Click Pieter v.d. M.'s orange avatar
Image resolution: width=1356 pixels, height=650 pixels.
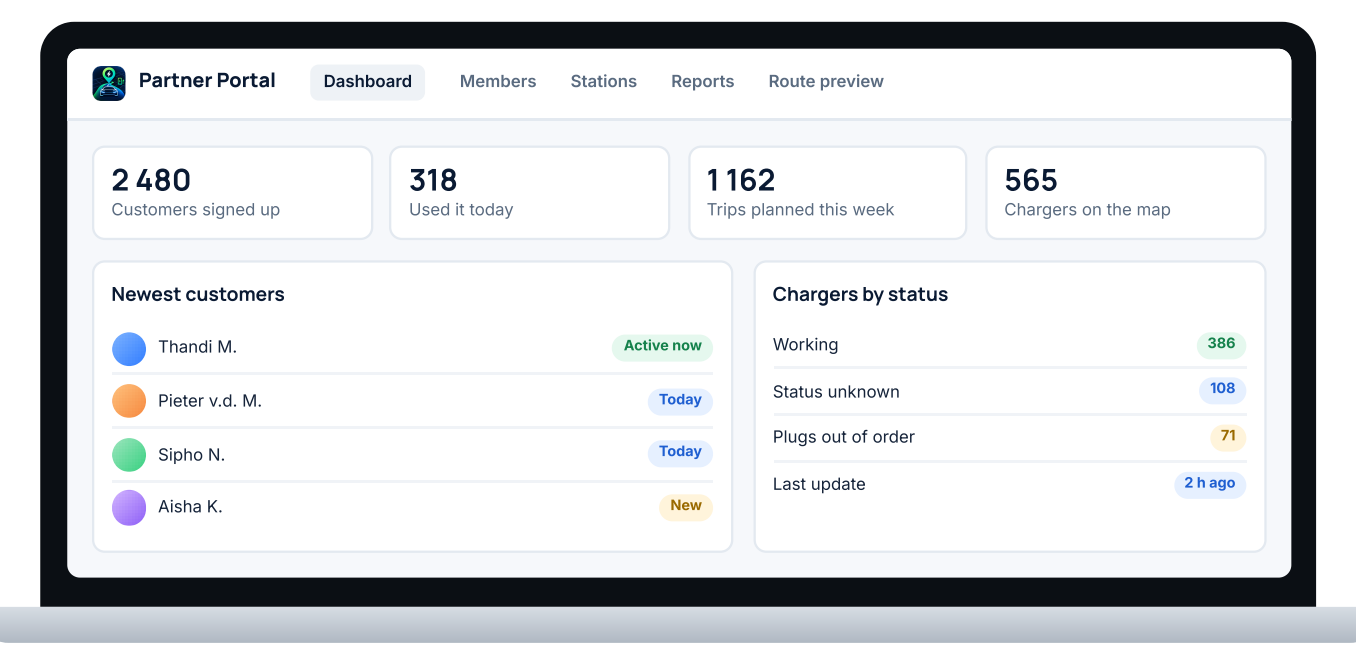click(129, 401)
